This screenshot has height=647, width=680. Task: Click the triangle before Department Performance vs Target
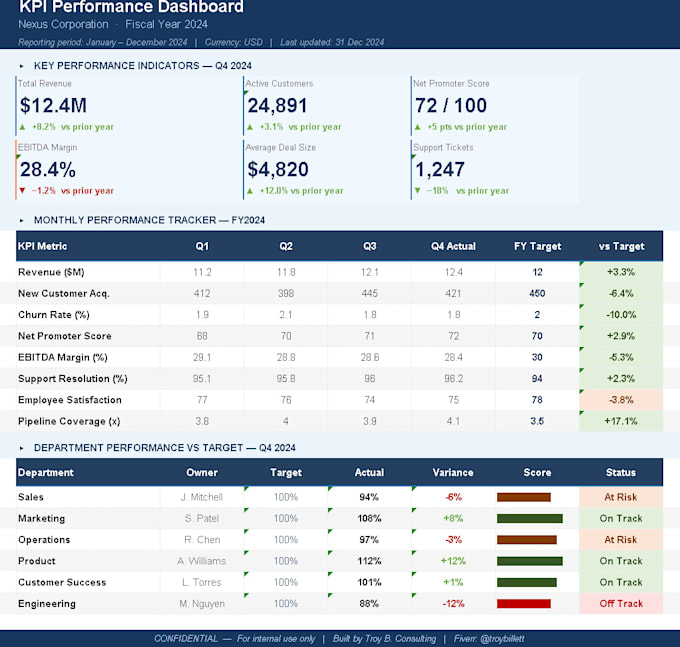tap(21, 448)
